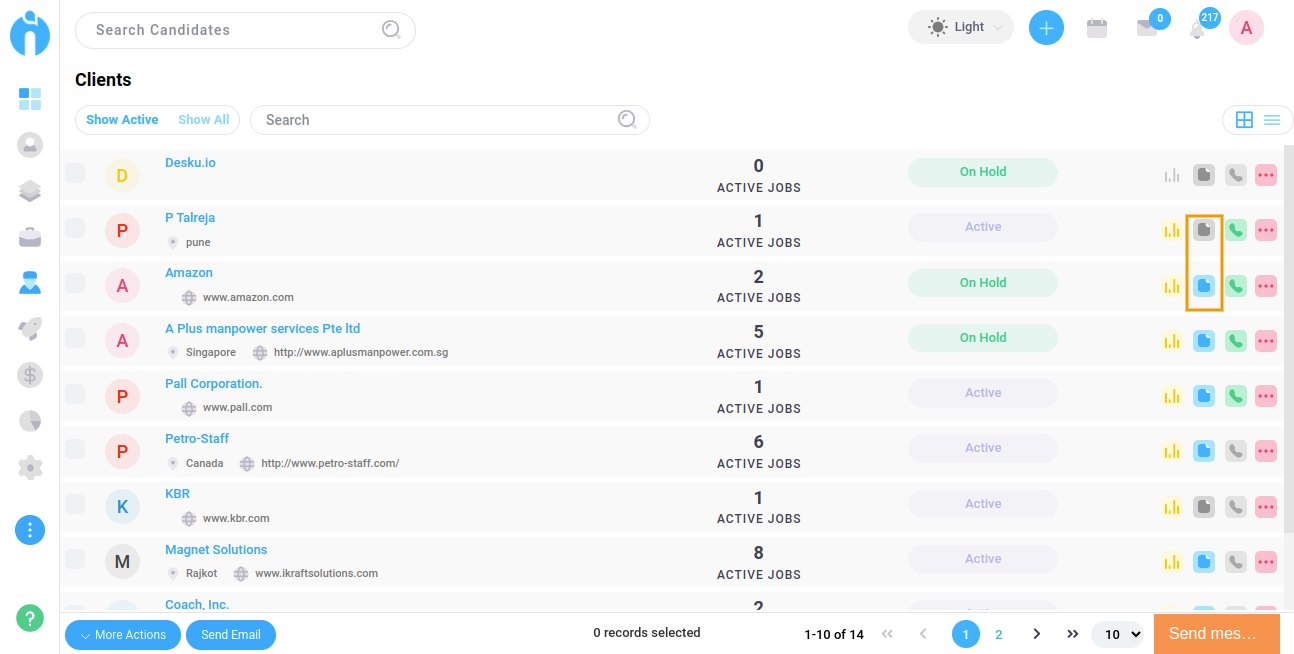Click the blue plus add button
1294x654 pixels.
[x=1046, y=28]
